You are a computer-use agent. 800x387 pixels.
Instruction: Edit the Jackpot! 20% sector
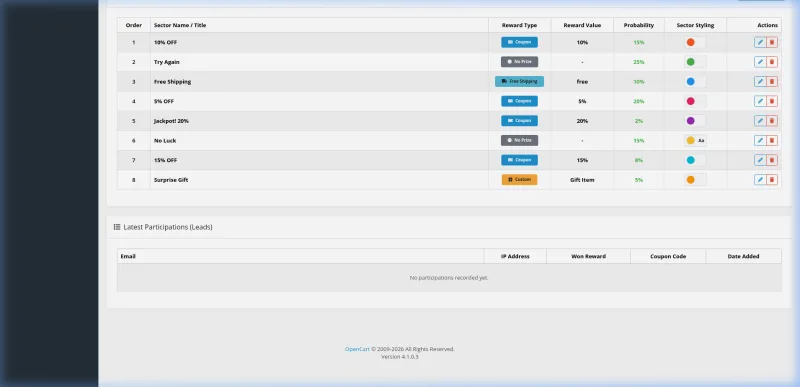coord(760,121)
